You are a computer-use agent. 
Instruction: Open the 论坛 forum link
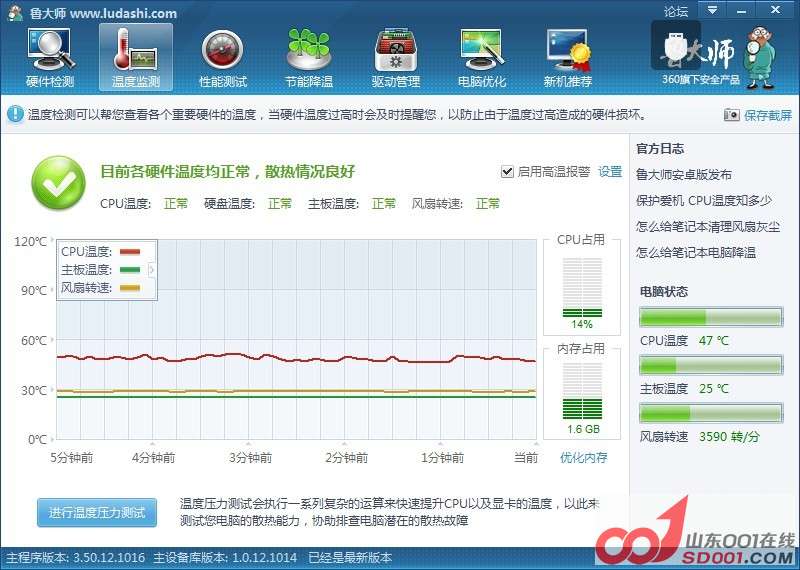(x=676, y=11)
